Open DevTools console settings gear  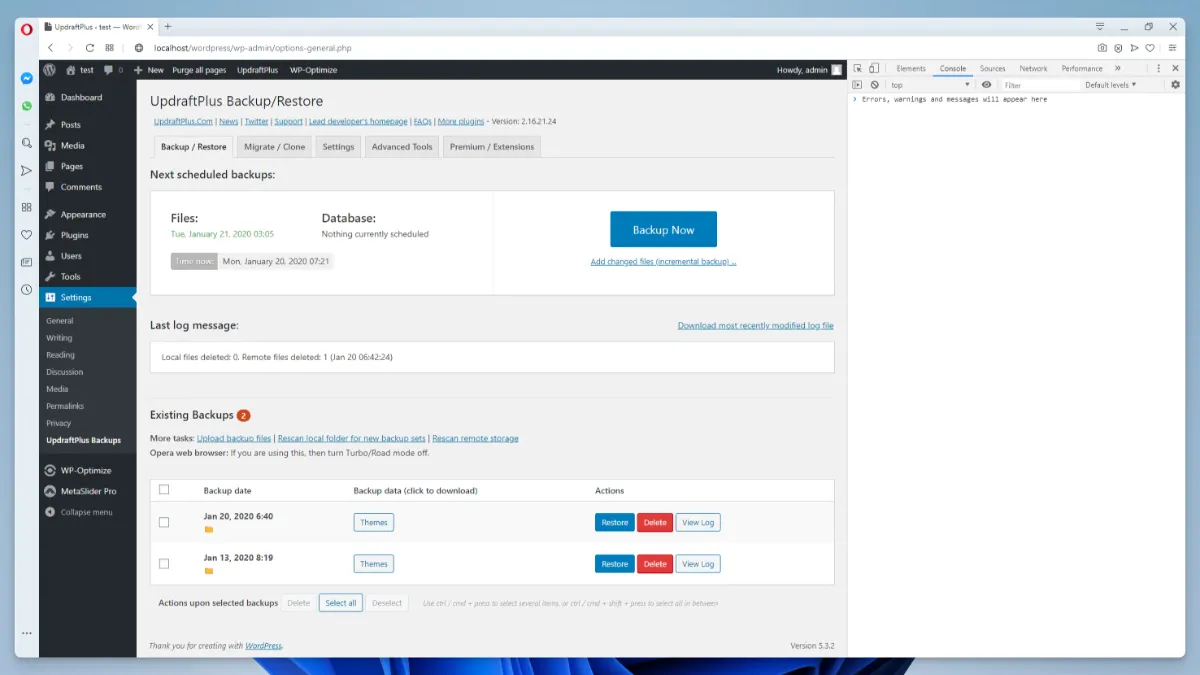(1175, 85)
